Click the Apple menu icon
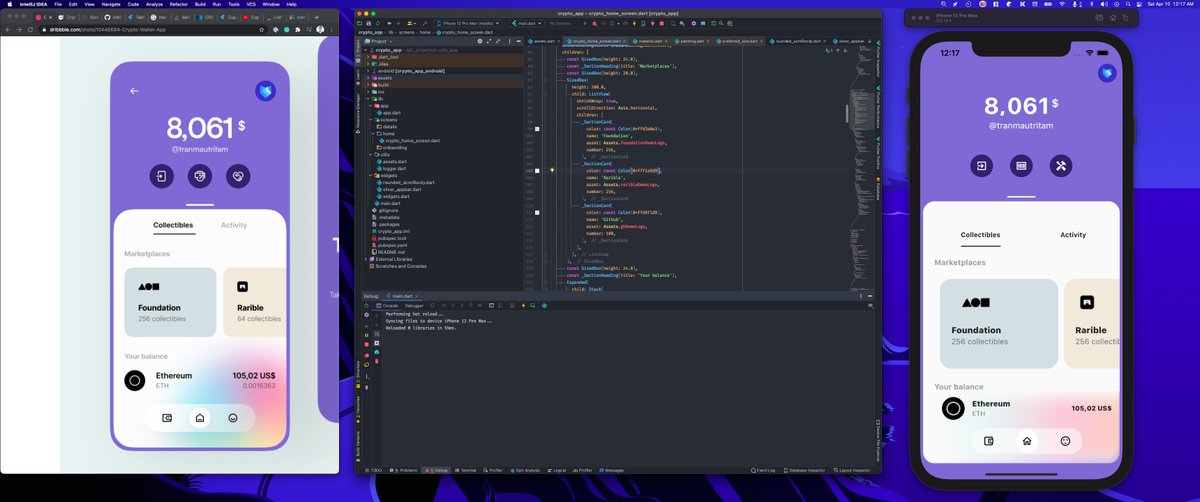The width and height of the screenshot is (1200, 502). pos(8,4)
